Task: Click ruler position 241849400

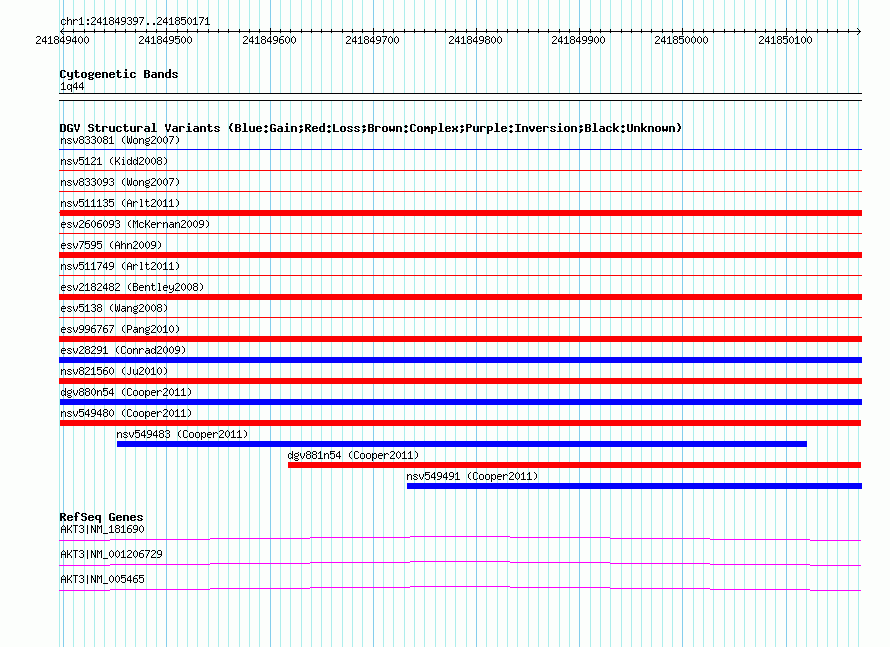Action: [62, 40]
